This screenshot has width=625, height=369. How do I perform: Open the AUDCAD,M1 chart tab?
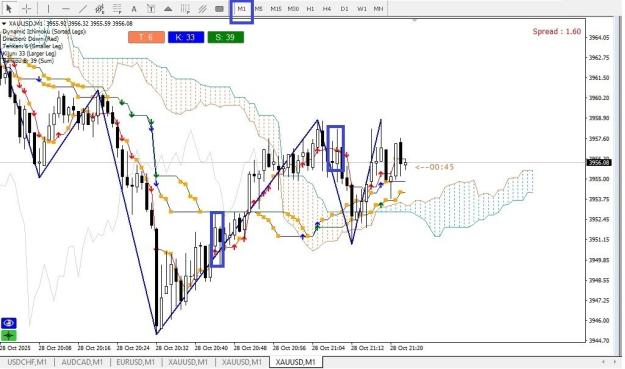tap(82, 362)
